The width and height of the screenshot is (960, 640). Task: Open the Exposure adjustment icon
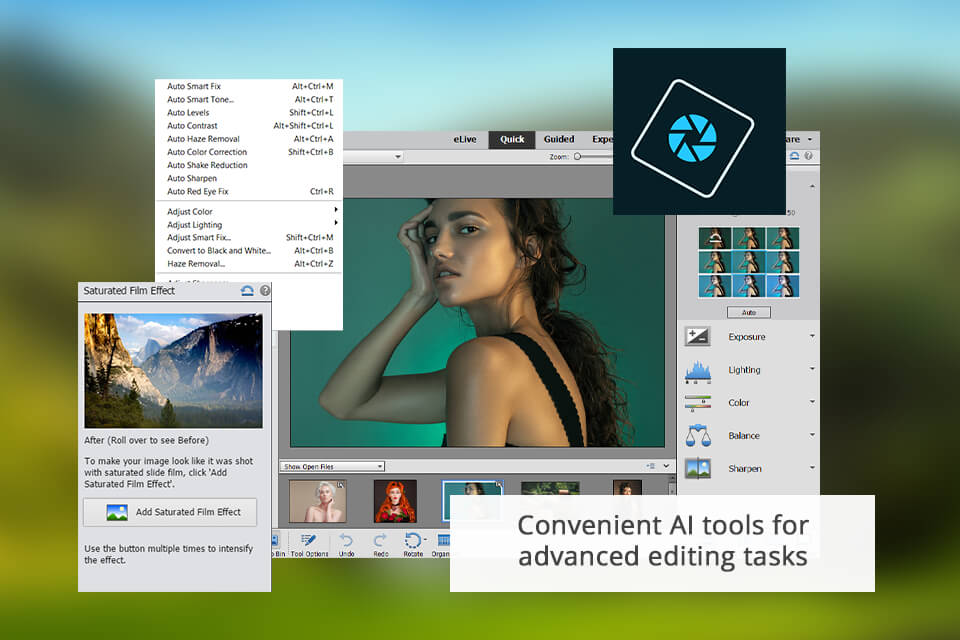pyautogui.click(x=697, y=336)
